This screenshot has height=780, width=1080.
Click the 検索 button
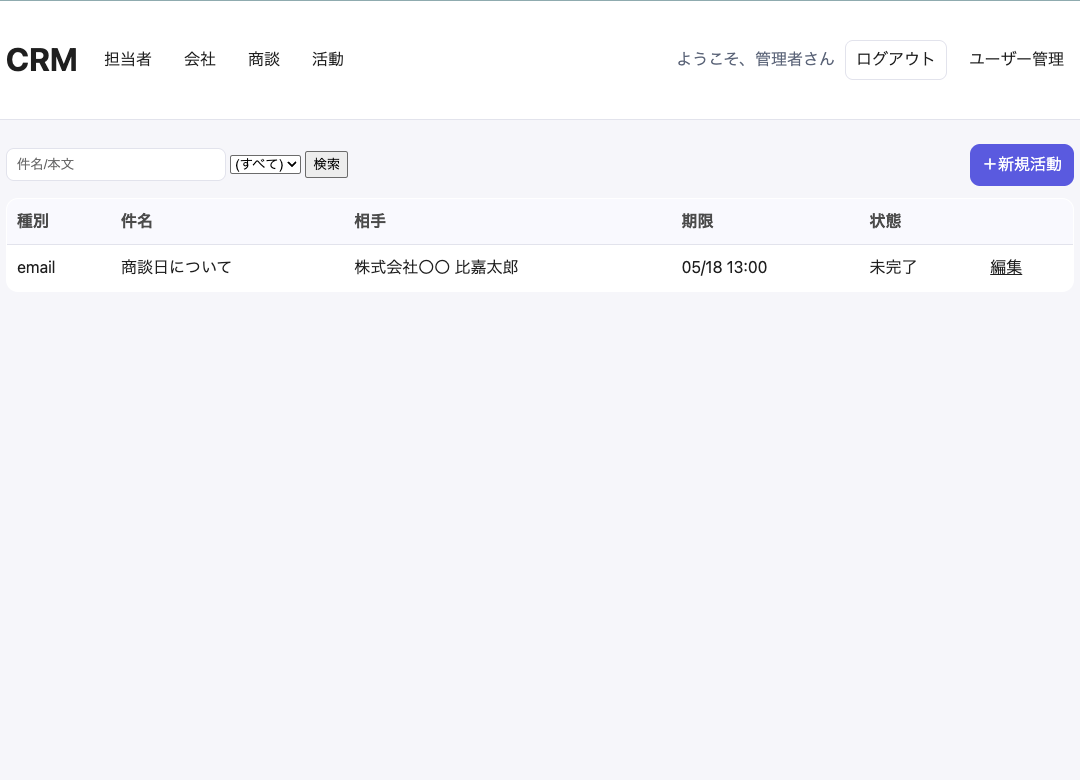[x=326, y=164]
